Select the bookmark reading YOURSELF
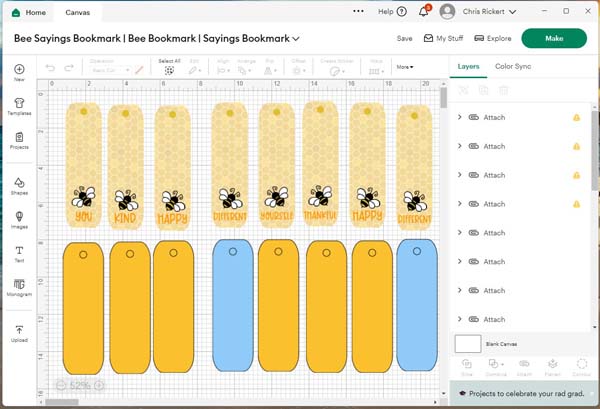This screenshot has width=600, height=409. [x=277, y=166]
